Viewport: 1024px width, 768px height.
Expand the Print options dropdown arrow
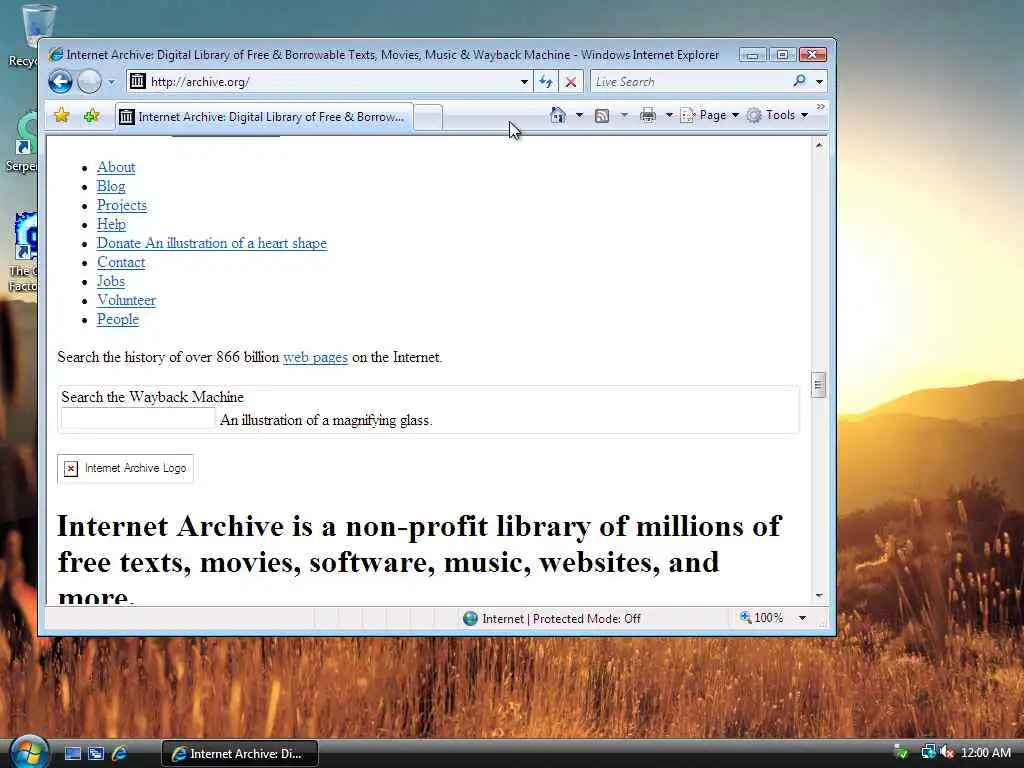point(669,116)
